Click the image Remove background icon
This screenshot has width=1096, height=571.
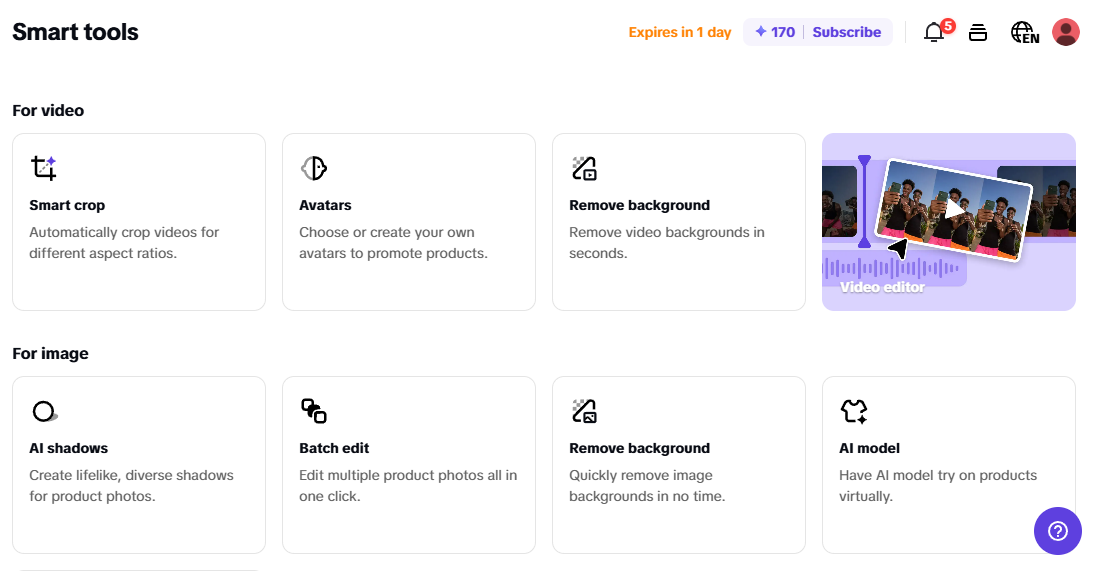584,411
